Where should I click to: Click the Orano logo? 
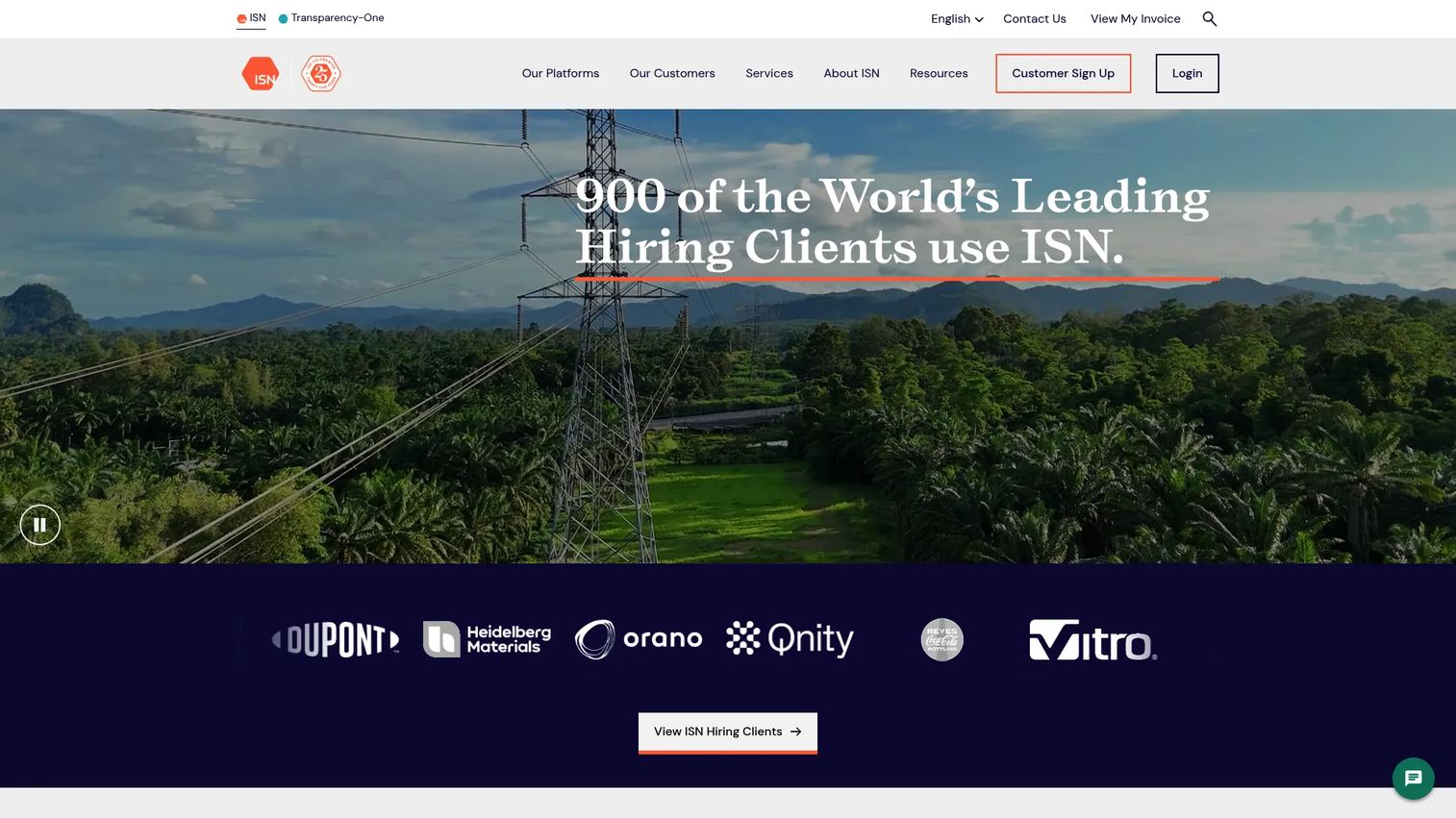click(639, 639)
